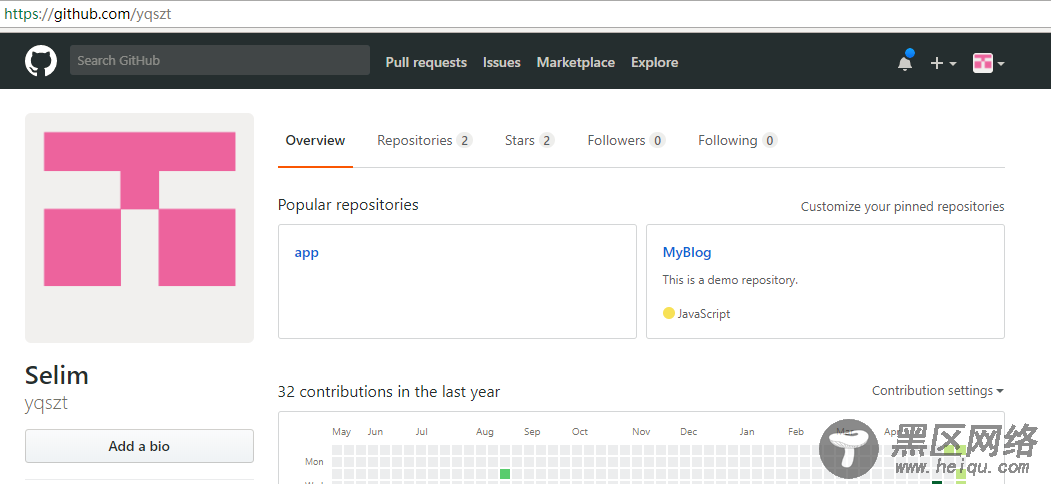Click the "32 contributions in the last year" heading
This screenshot has height=484, width=1051.
pyautogui.click(x=389, y=391)
